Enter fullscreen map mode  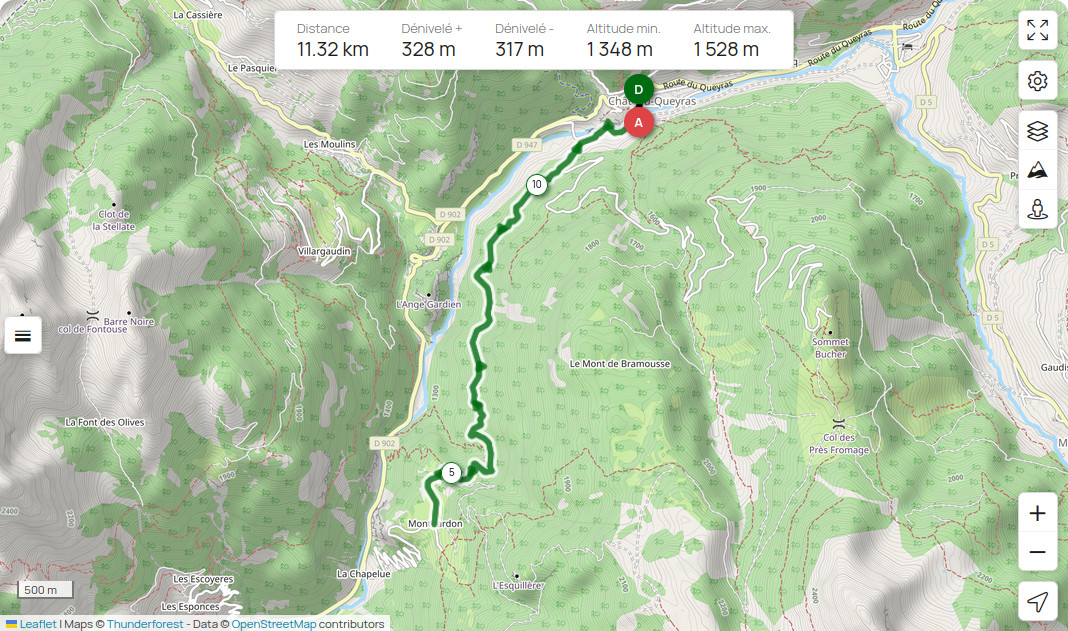[x=1037, y=30]
